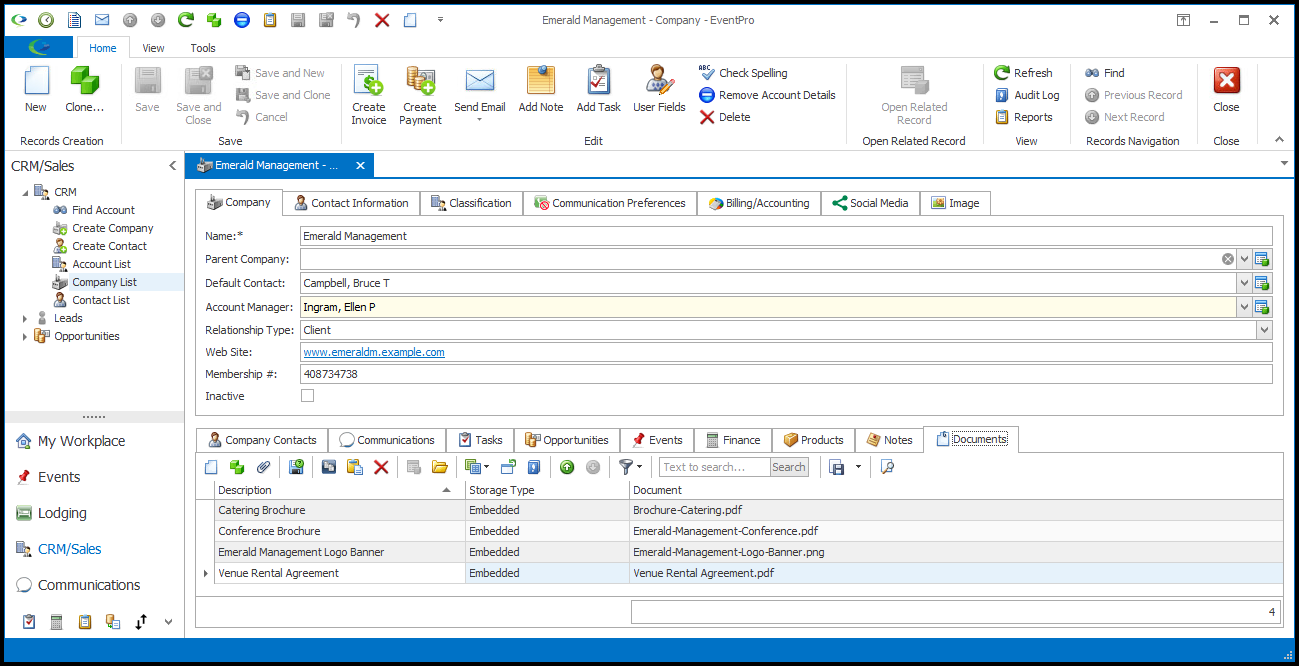Click the red X delete icon in Documents toolbar
The image size is (1299, 666).
pyautogui.click(x=381, y=467)
